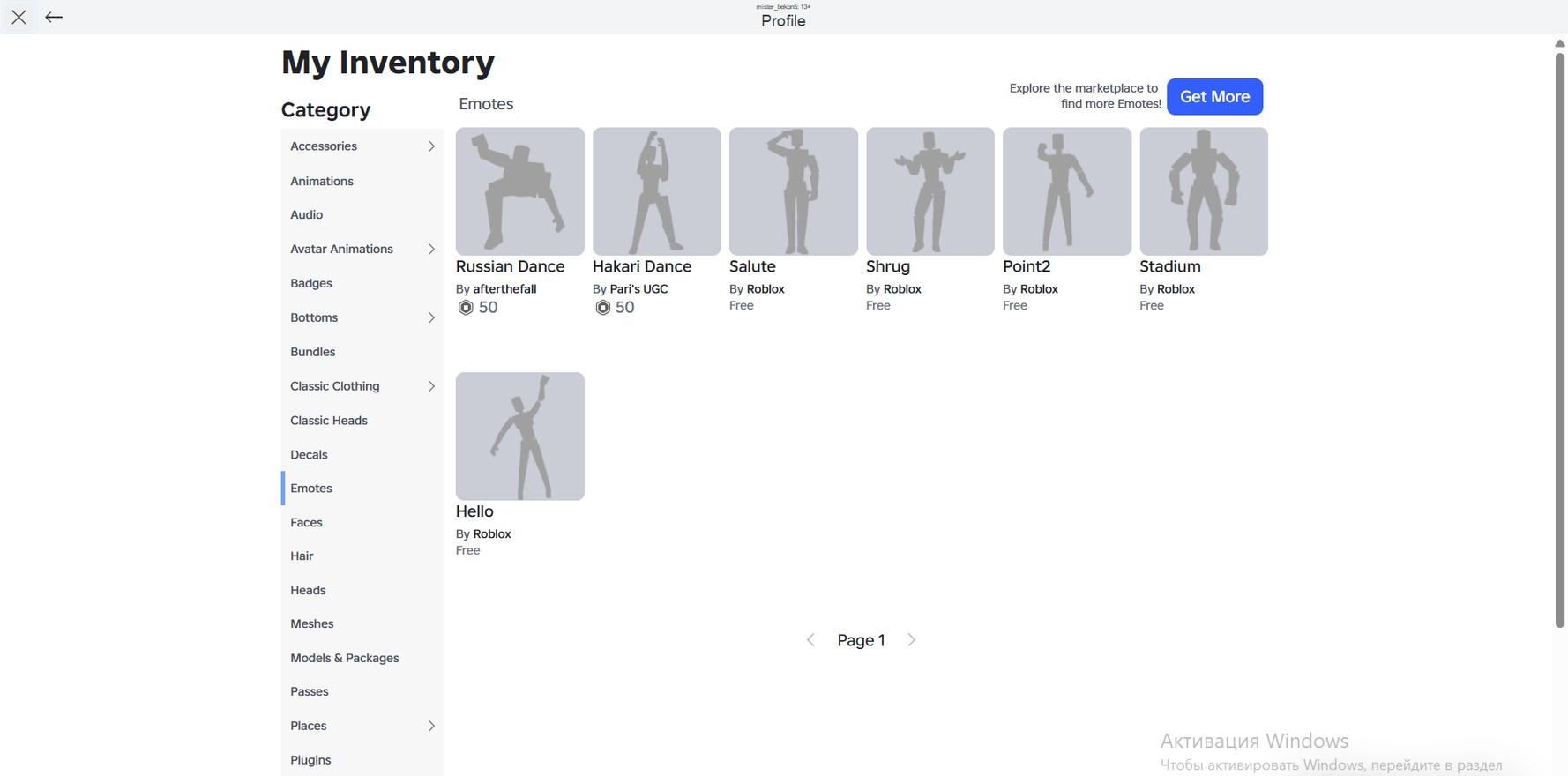
Task: Switch to the Badges category
Action: tap(311, 283)
